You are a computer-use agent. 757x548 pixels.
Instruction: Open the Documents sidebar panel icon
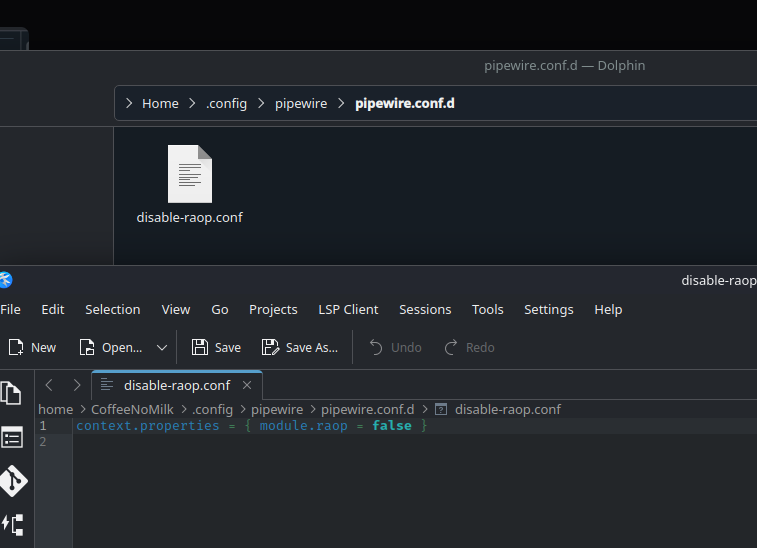pyautogui.click(x=12, y=393)
